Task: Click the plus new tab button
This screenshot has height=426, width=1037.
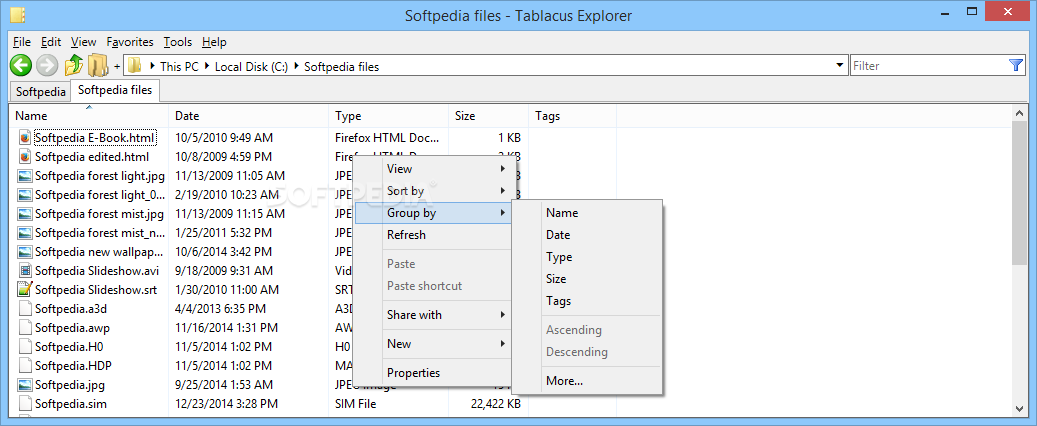Action: point(117,66)
